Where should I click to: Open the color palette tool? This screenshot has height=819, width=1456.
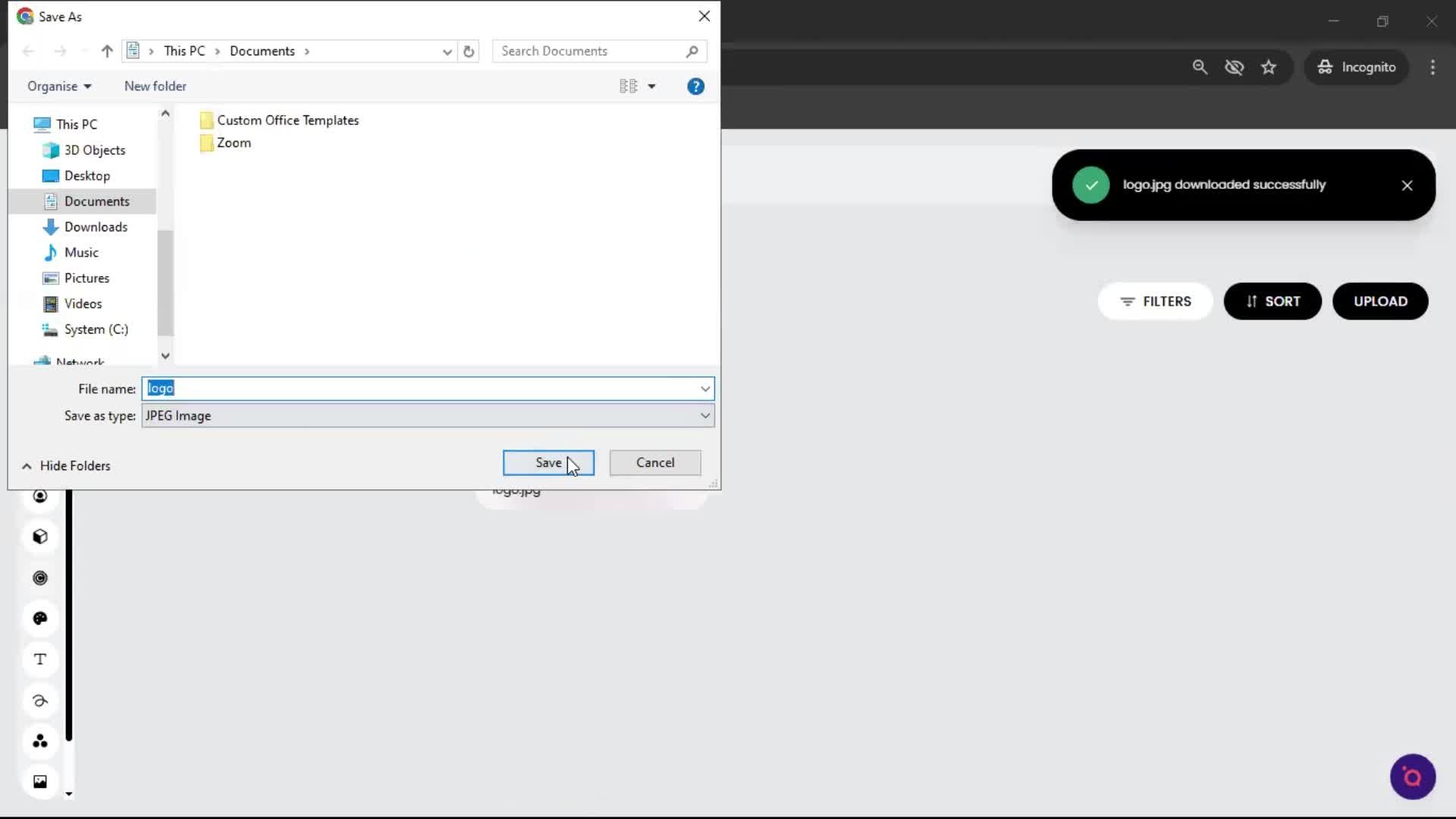pyautogui.click(x=40, y=618)
